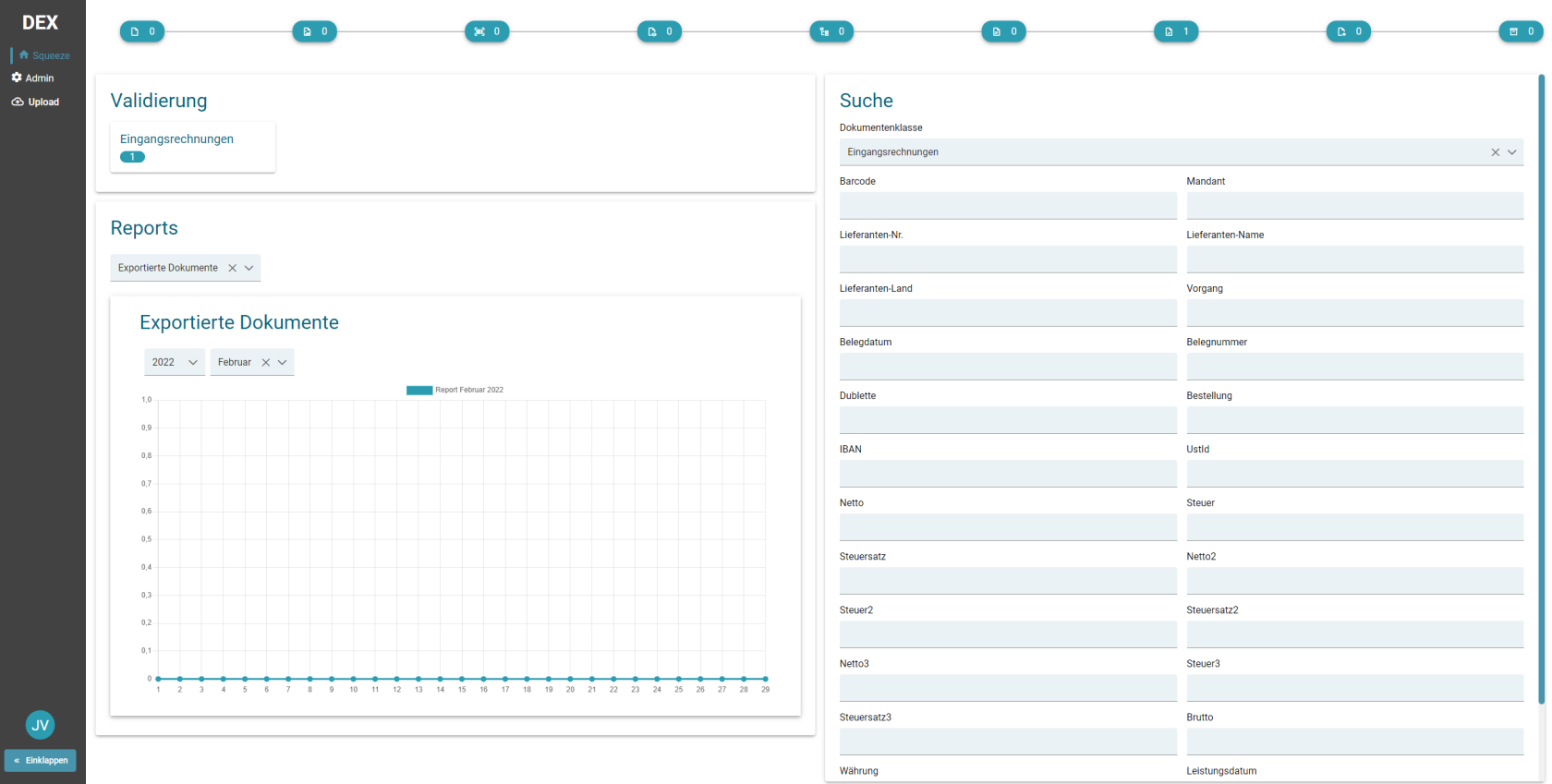
Task: Click the barcode scan step in the pipeline
Action: tap(487, 31)
